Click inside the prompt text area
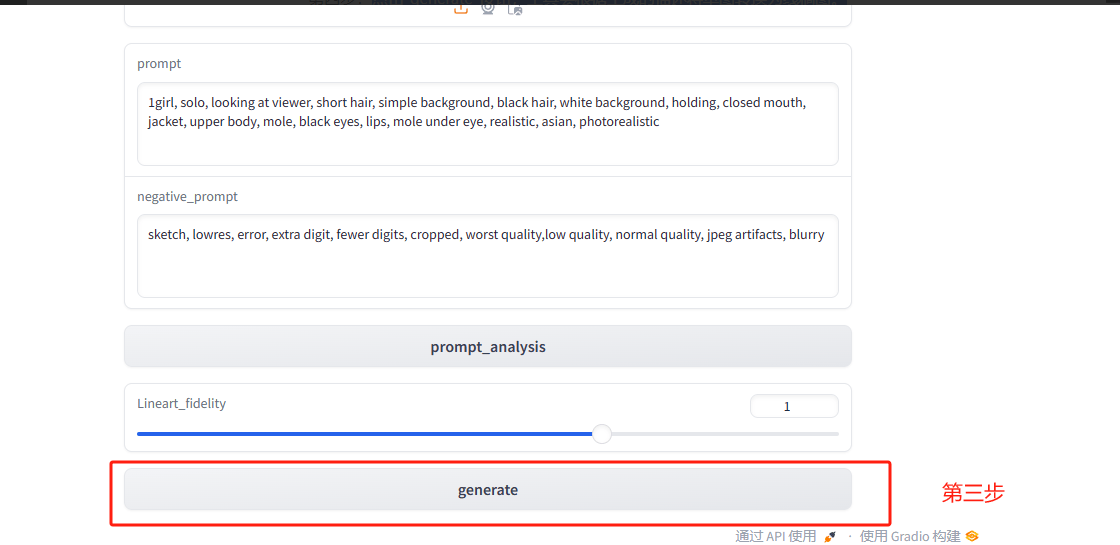This screenshot has width=1120, height=545. tap(488, 145)
